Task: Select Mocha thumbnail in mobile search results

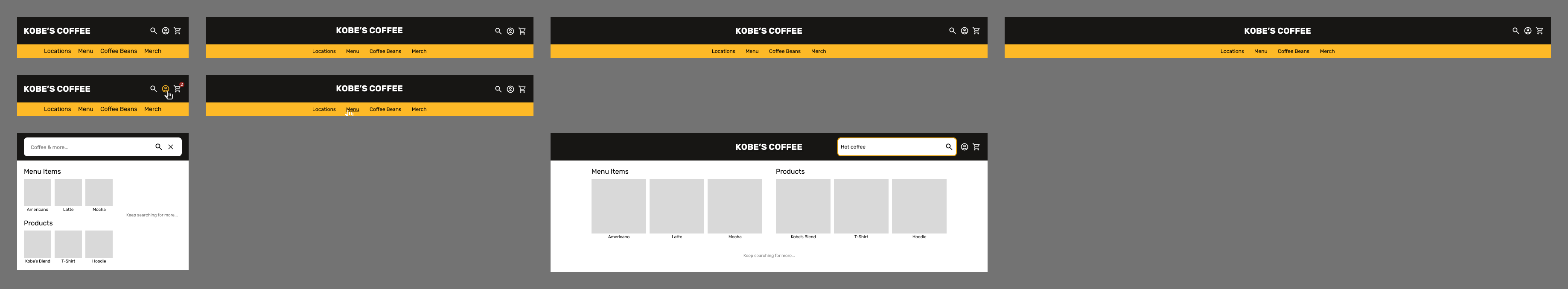Action: [x=99, y=192]
